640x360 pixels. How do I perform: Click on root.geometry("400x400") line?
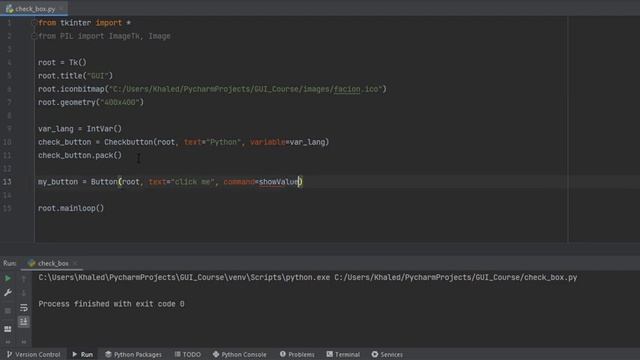(x=91, y=102)
